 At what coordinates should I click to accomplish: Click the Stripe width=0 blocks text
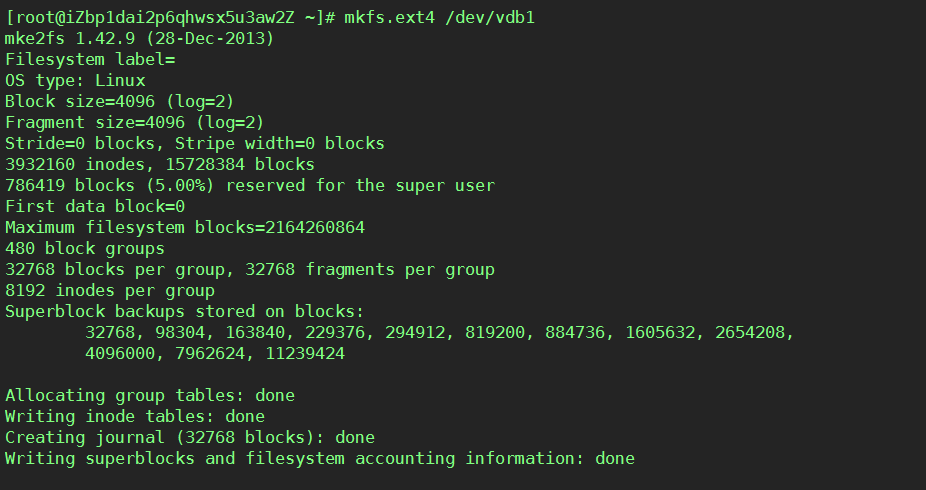279,143
